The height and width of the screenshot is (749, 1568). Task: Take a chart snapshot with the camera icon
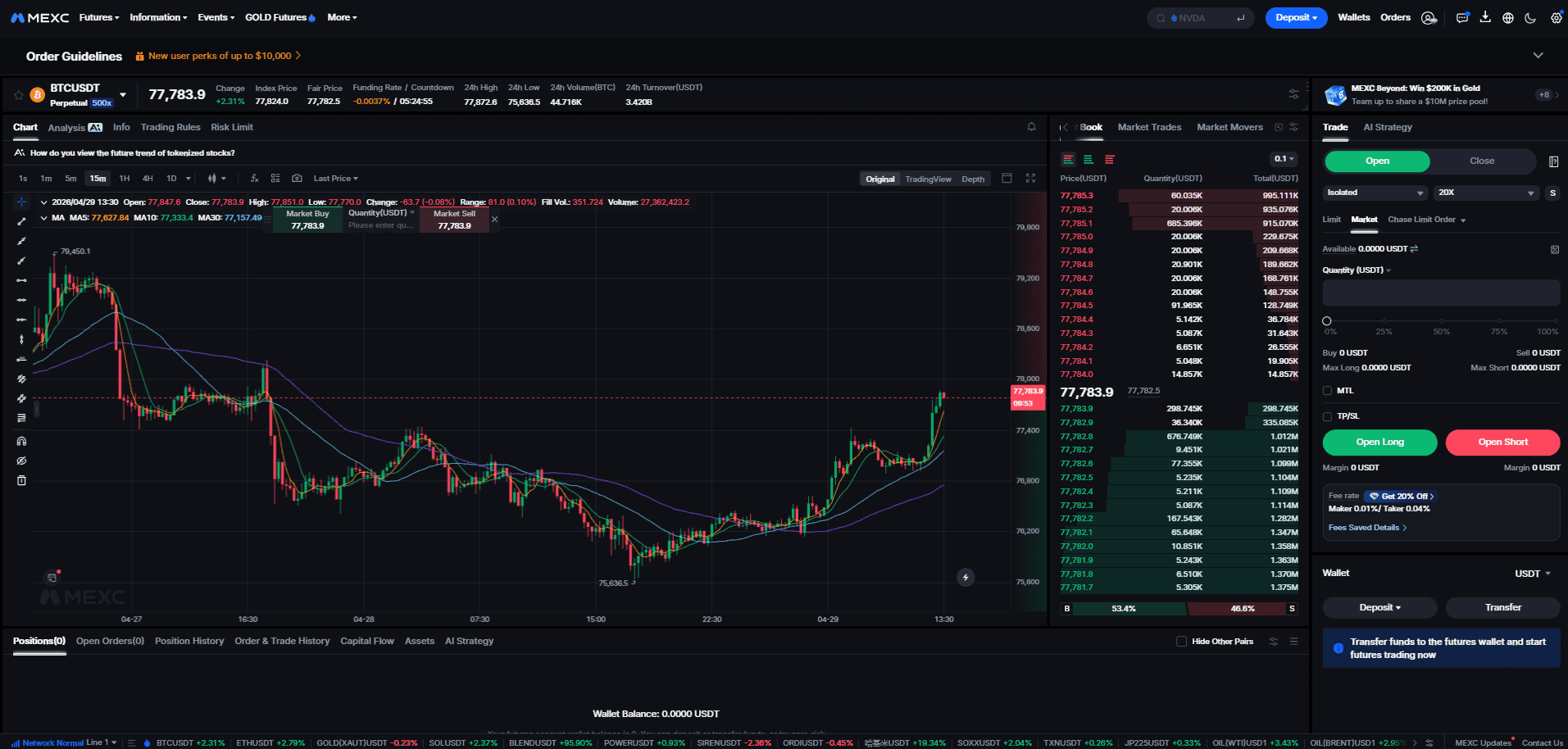tap(297, 178)
